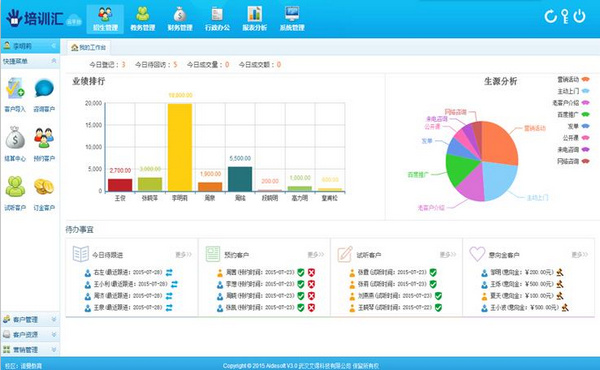This screenshot has height=370, width=600.
Task: Open the 系统管理 monitor module
Action: coord(292,19)
